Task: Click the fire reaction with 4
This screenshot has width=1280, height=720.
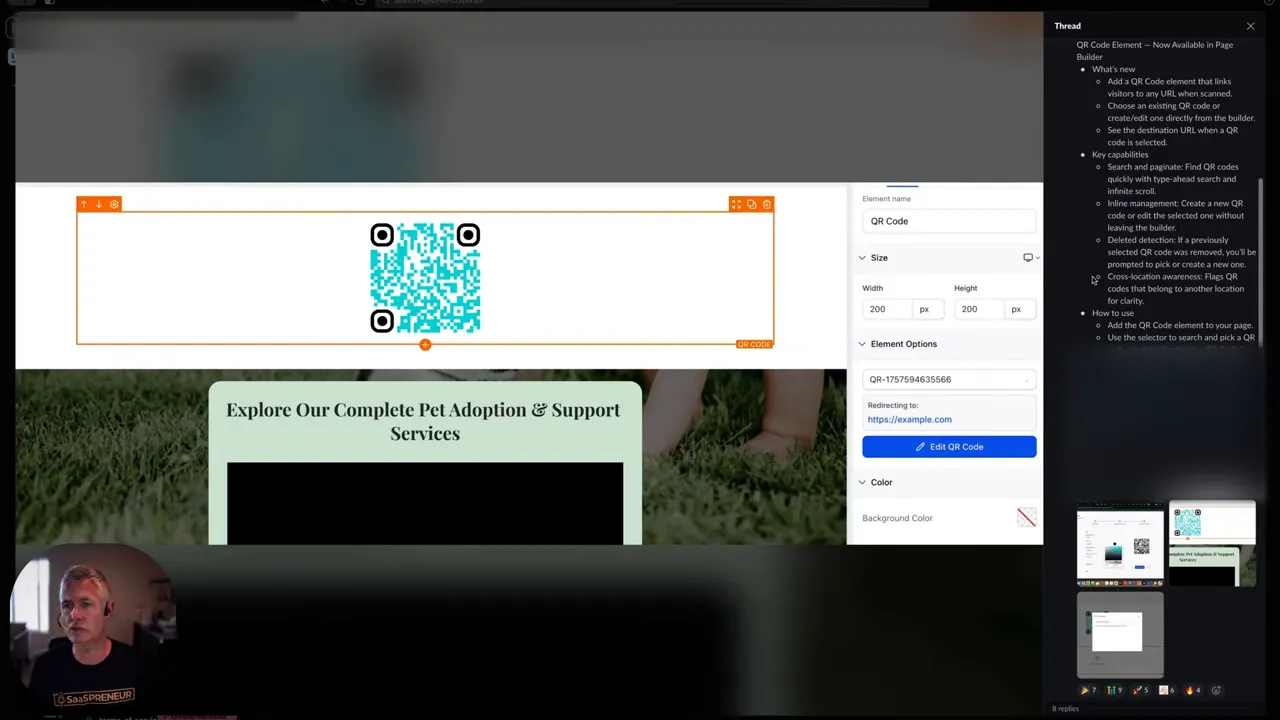Action: point(1193,690)
